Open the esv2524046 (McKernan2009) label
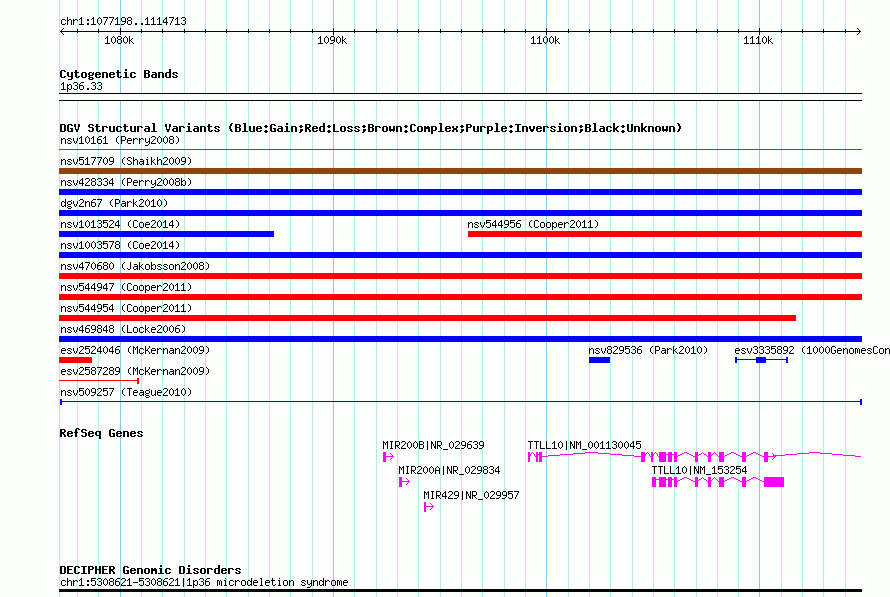Image resolution: width=890 pixels, height=597 pixels. pos(135,350)
